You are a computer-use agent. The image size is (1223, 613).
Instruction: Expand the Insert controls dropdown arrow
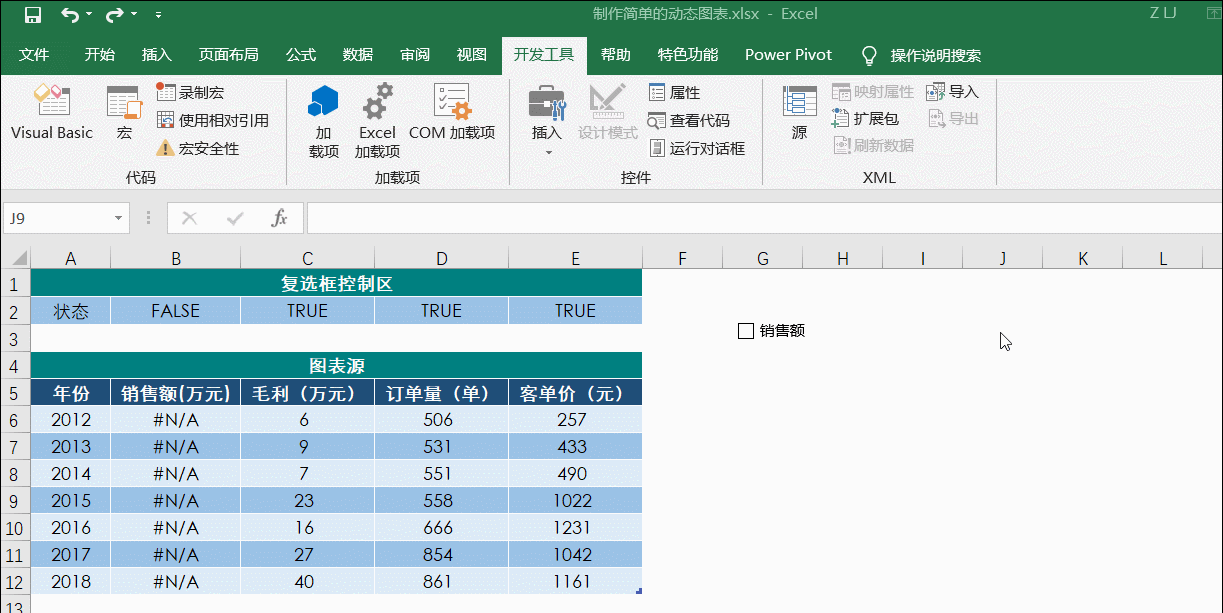coord(547,153)
